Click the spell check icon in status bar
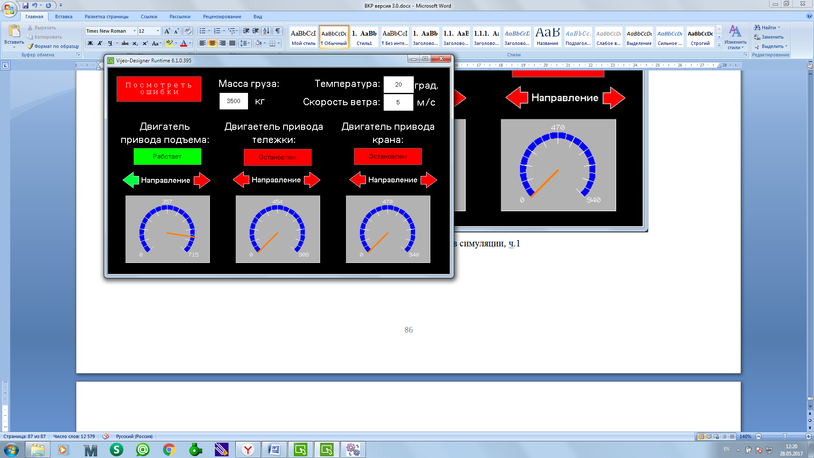The width and height of the screenshot is (814, 458). tap(106, 436)
